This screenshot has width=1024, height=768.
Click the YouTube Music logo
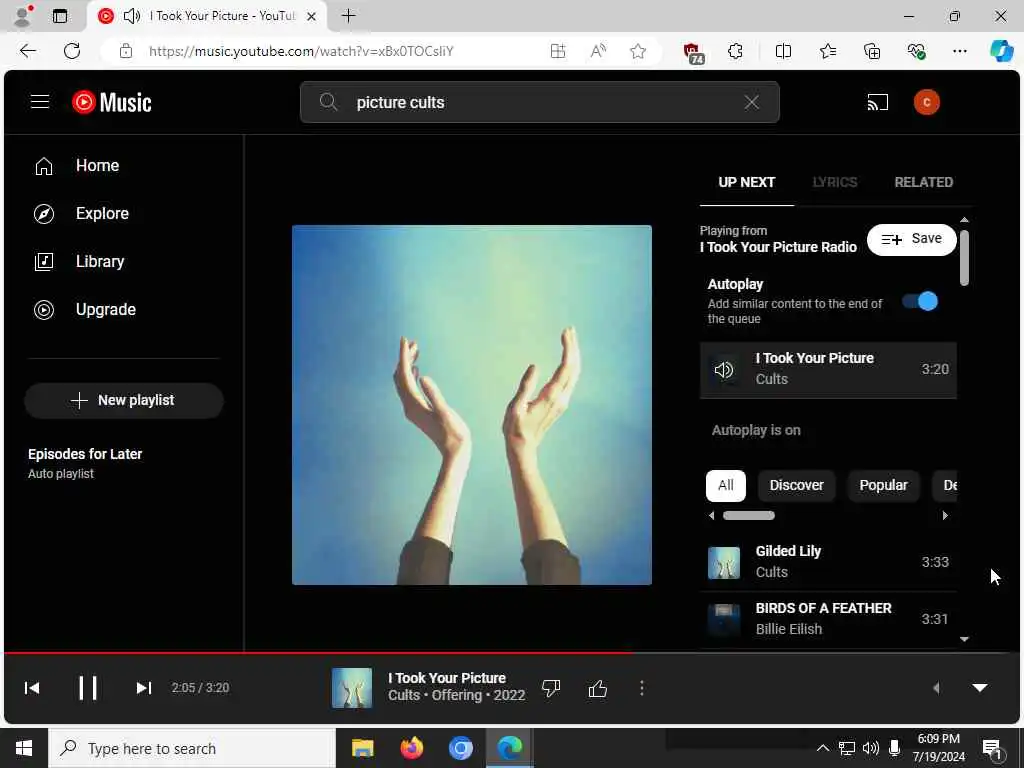tap(112, 102)
